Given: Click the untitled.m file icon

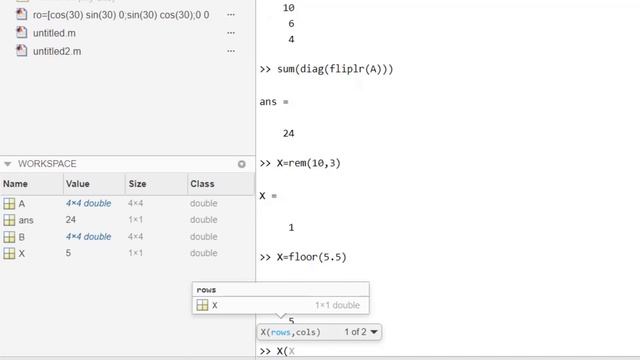Looking at the screenshot, I should [x=22, y=32].
